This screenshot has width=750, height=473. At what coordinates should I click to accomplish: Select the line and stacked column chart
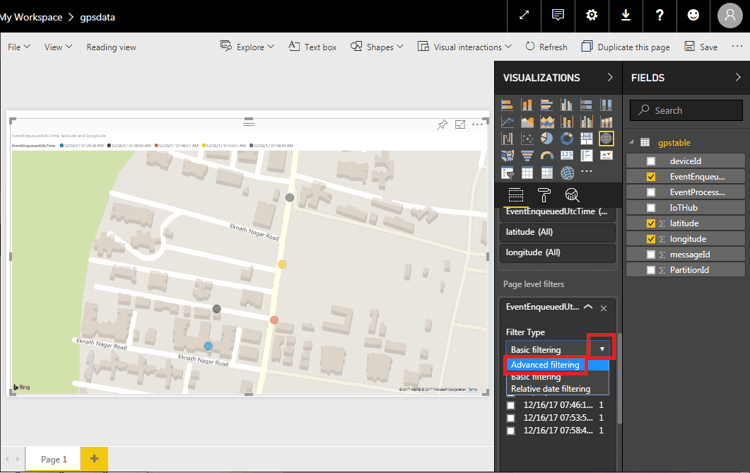pos(567,122)
